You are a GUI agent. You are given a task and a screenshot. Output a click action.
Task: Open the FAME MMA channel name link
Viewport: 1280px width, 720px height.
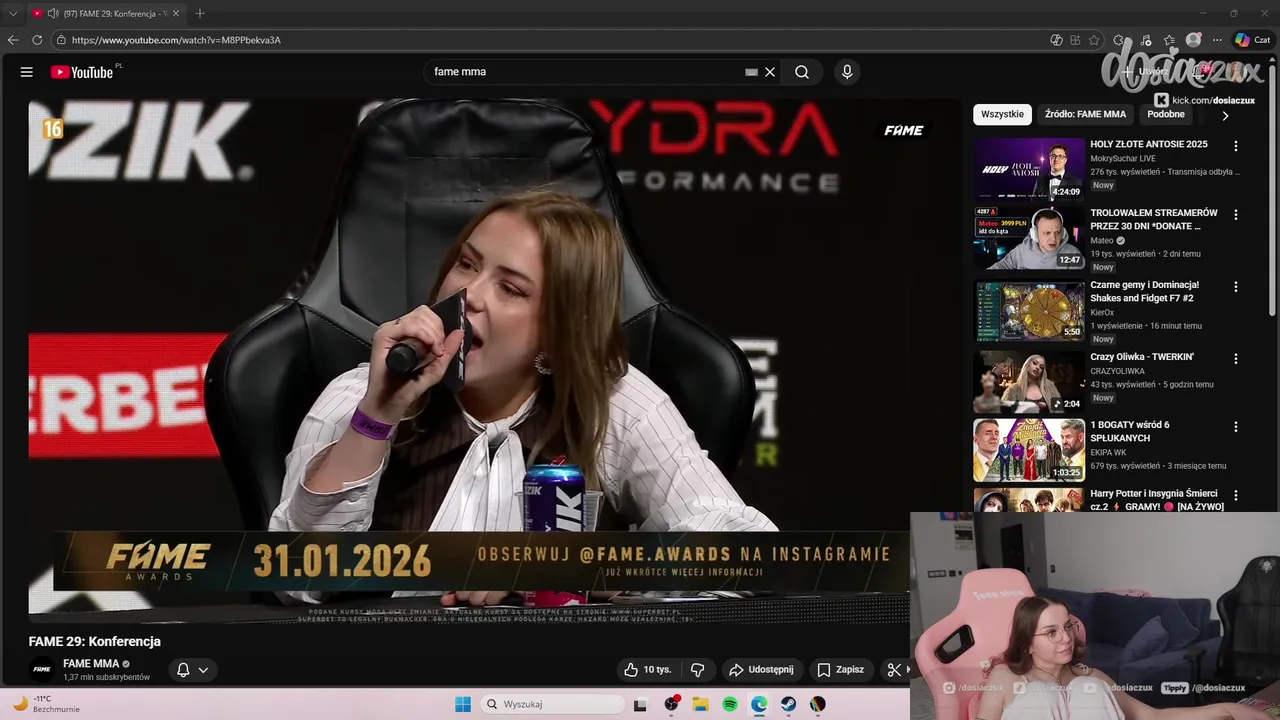(91, 664)
